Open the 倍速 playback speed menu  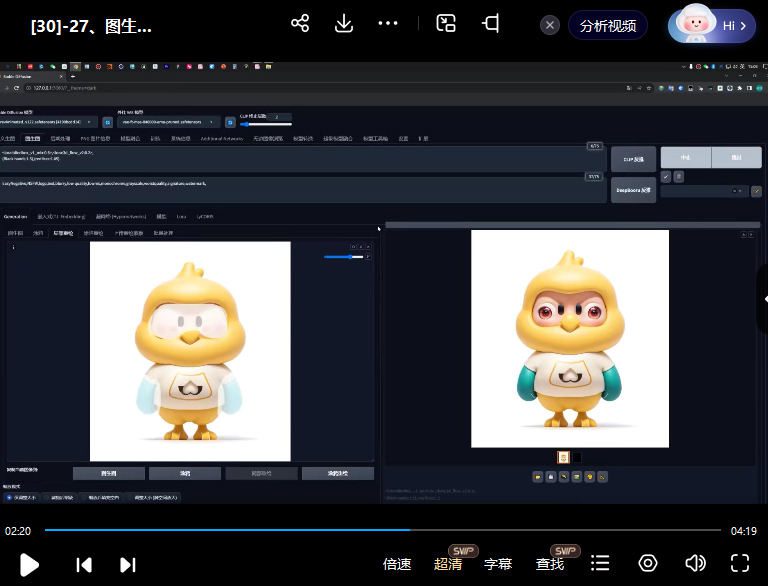click(397, 564)
